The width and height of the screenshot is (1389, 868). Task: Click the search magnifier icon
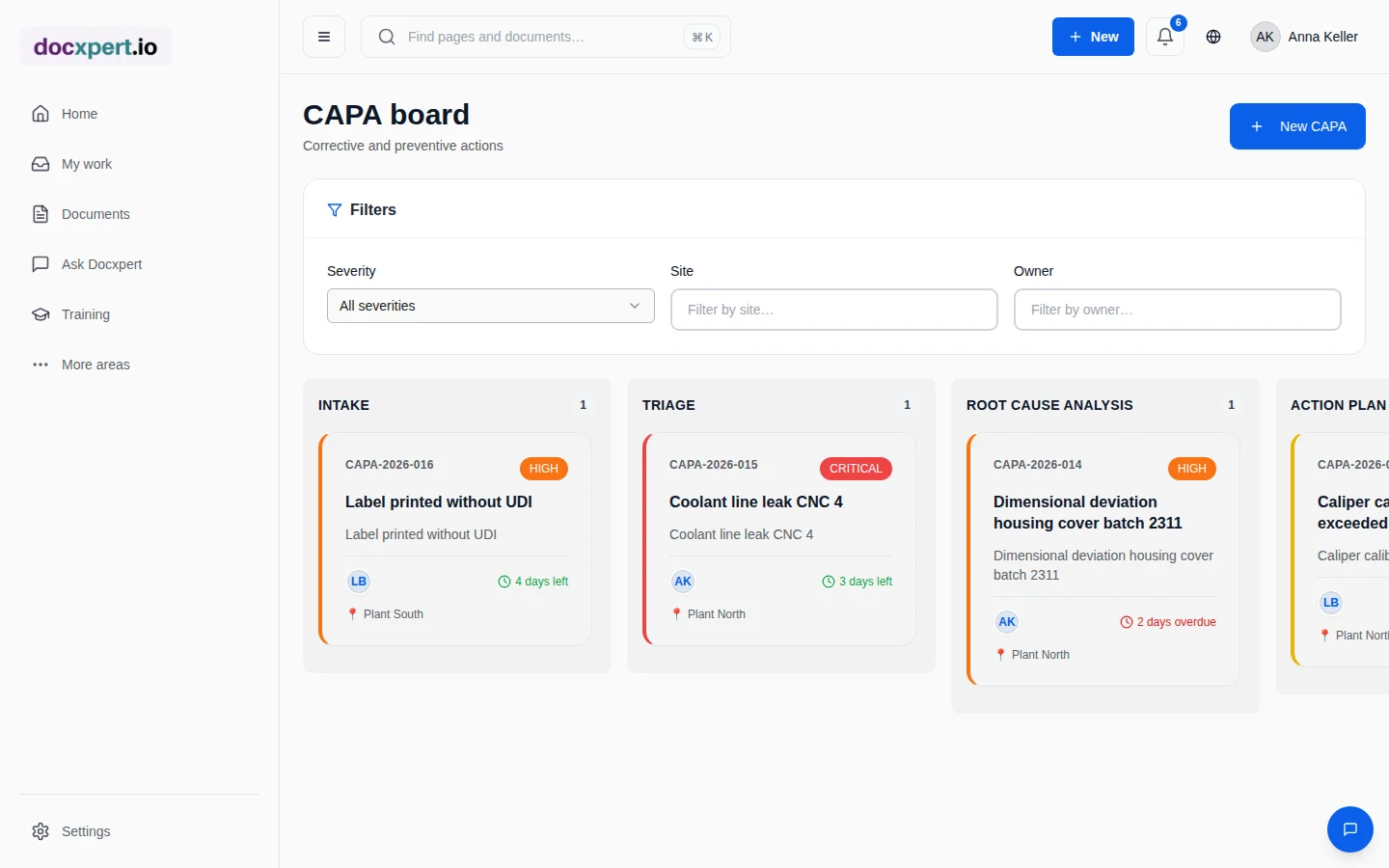coord(387,37)
